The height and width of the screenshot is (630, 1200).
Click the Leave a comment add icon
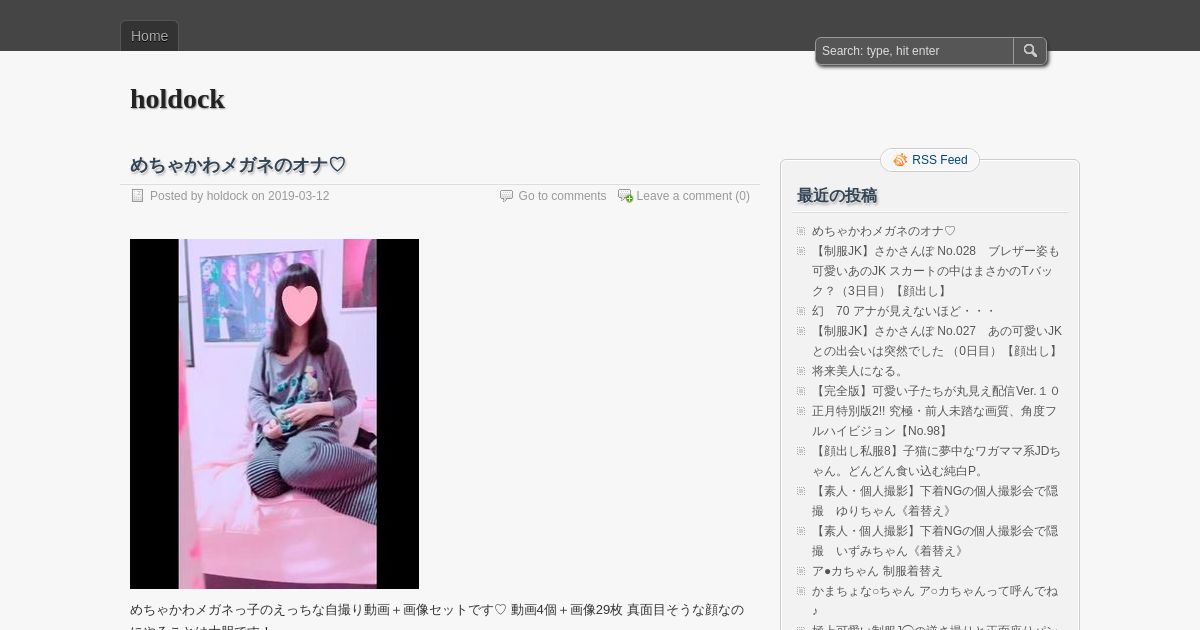(625, 196)
